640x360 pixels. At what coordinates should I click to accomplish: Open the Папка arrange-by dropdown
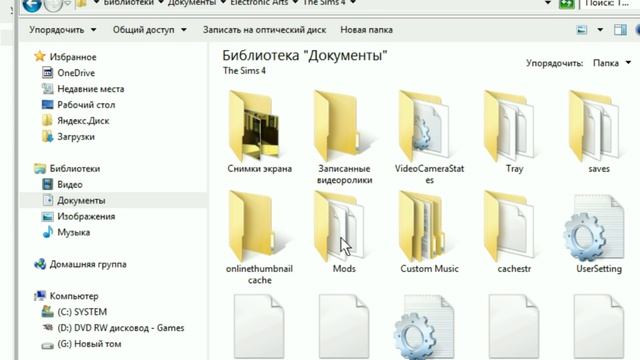click(611, 63)
